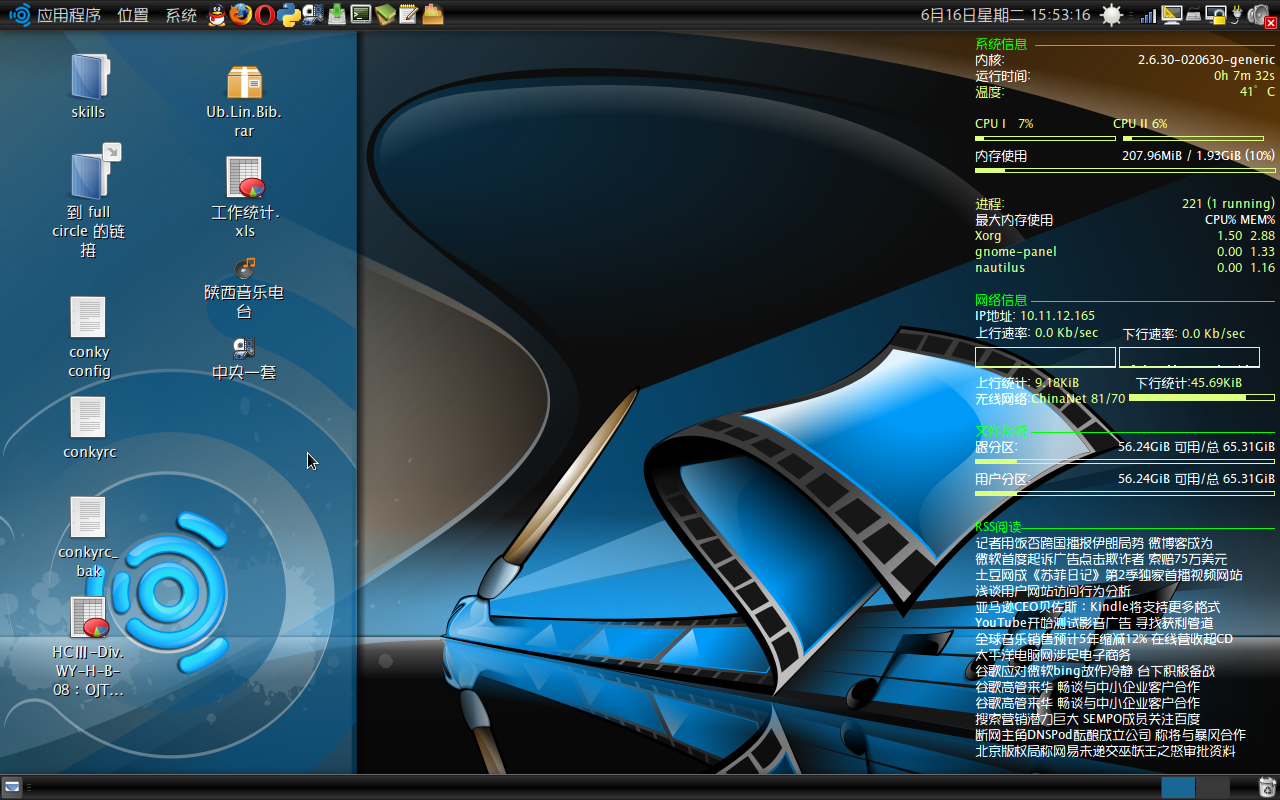Click the gnome-panel process row
1280x800 pixels.
1125,252
